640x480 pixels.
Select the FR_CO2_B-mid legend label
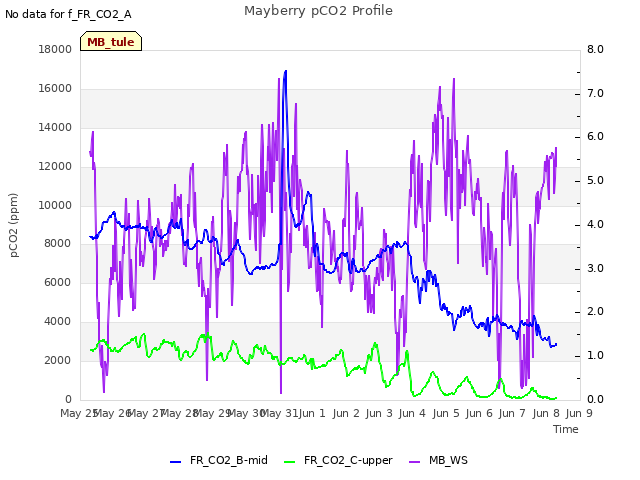(x=229, y=460)
